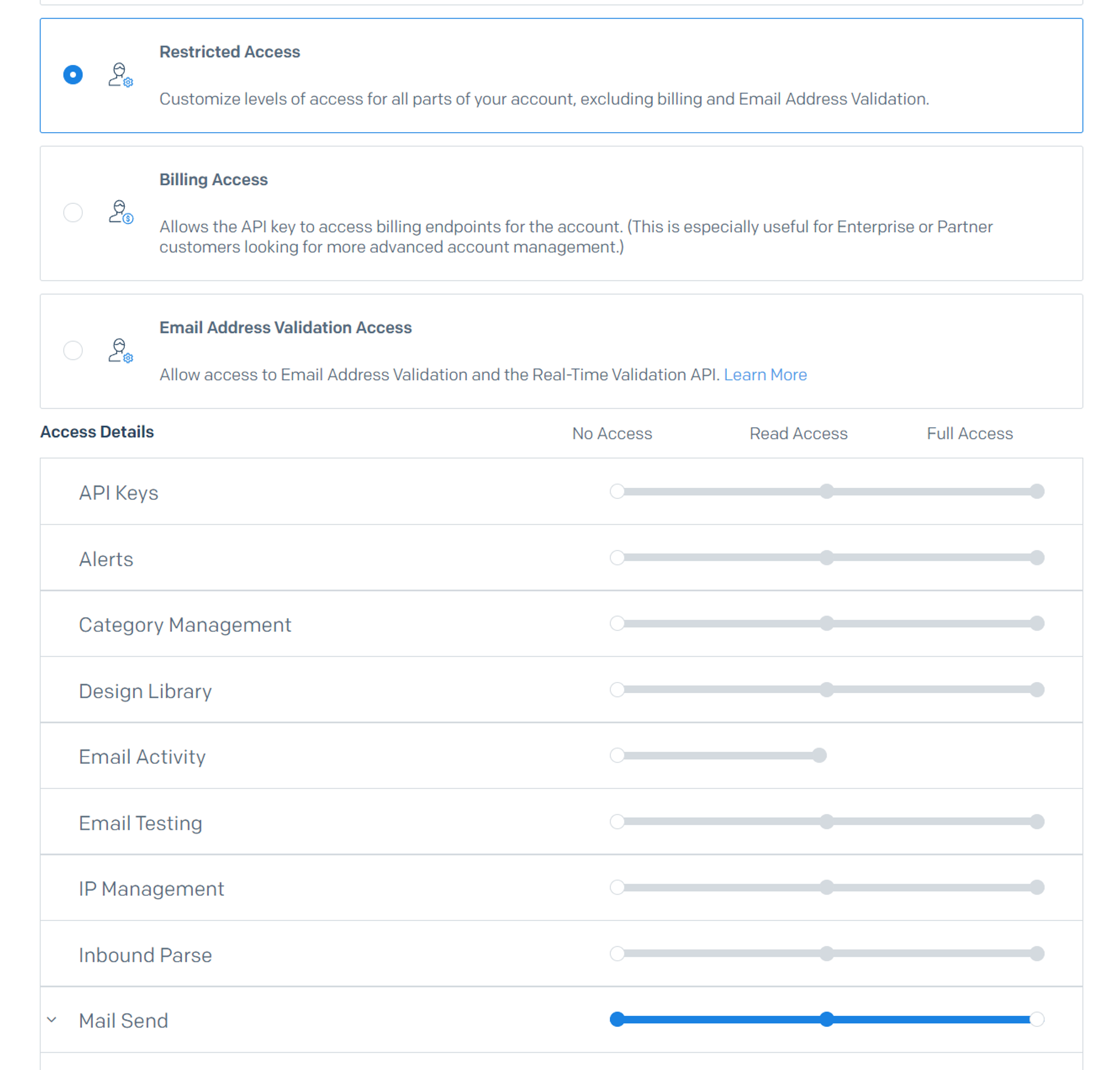Set Inbound Parse slider to Full Access
Screen dimensions: 1120x1070
click(1037, 953)
